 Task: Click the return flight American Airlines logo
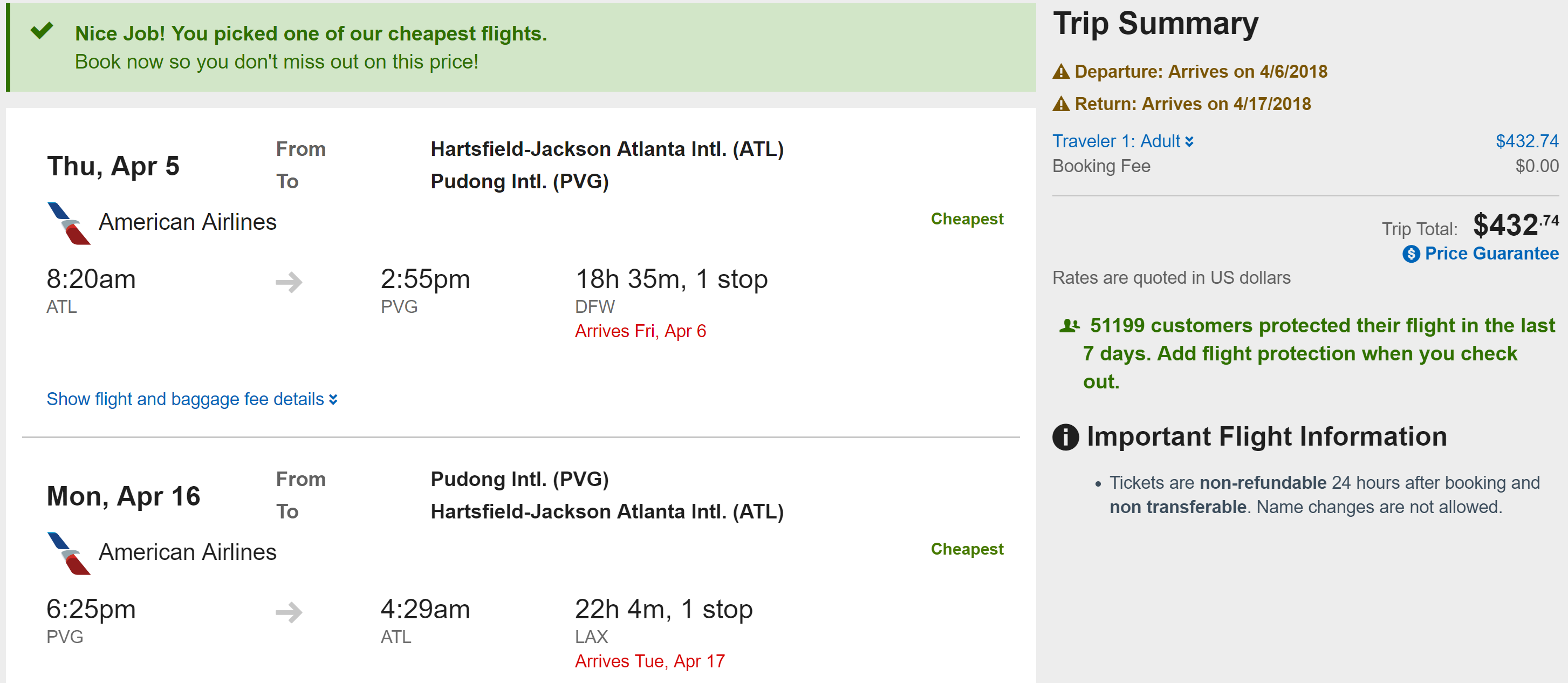68,554
